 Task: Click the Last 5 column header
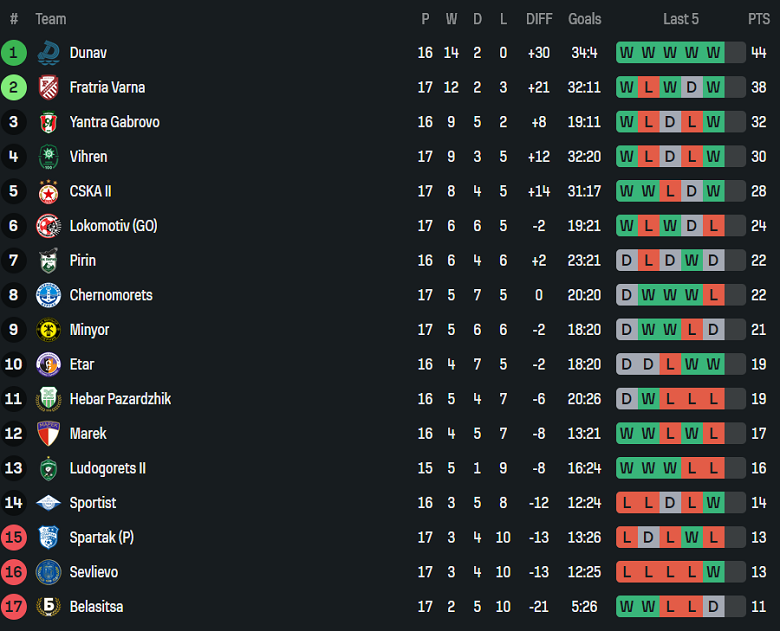pyautogui.click(x=681, y=19)
